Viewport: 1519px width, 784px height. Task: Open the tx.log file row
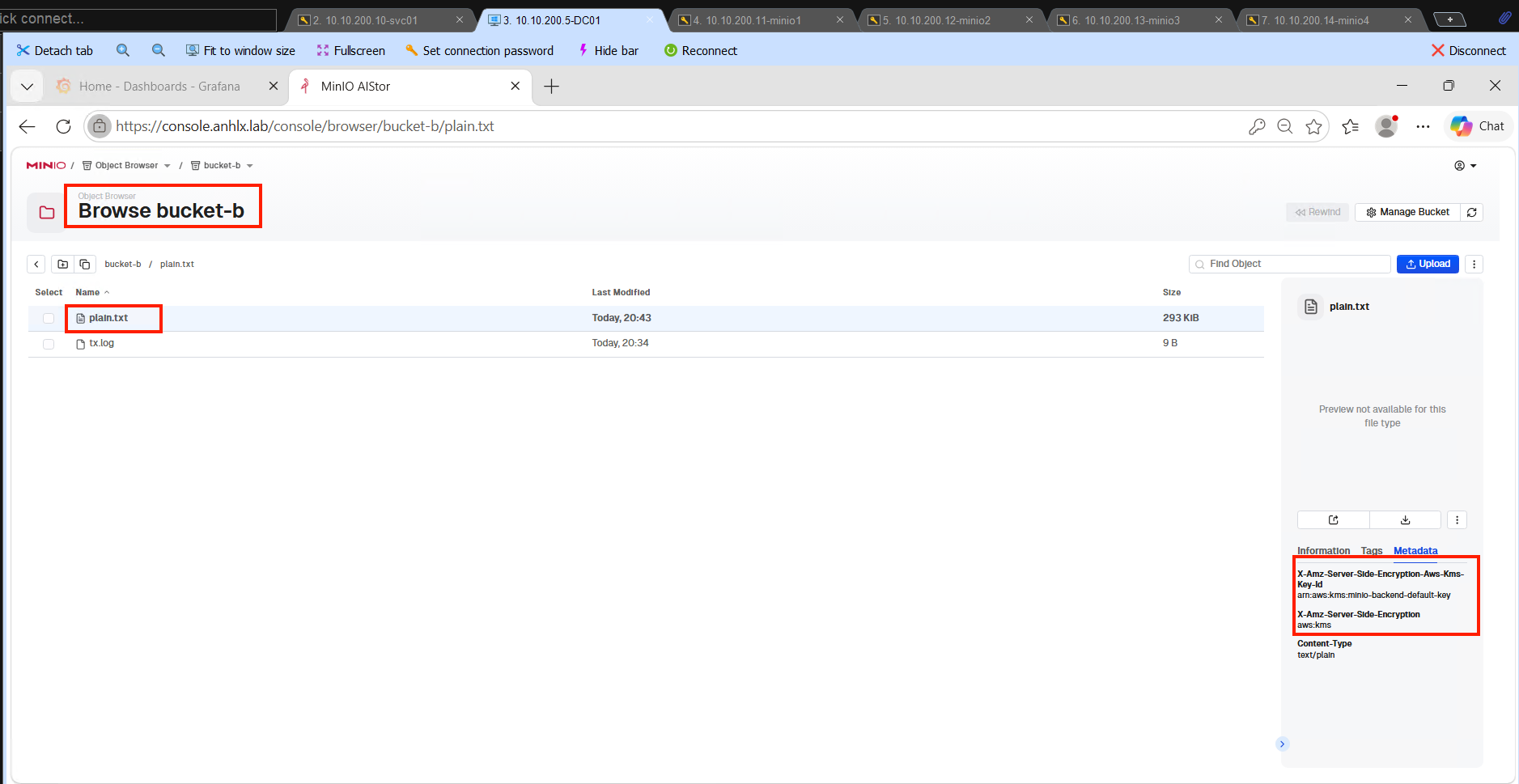[x=646, y=344]
